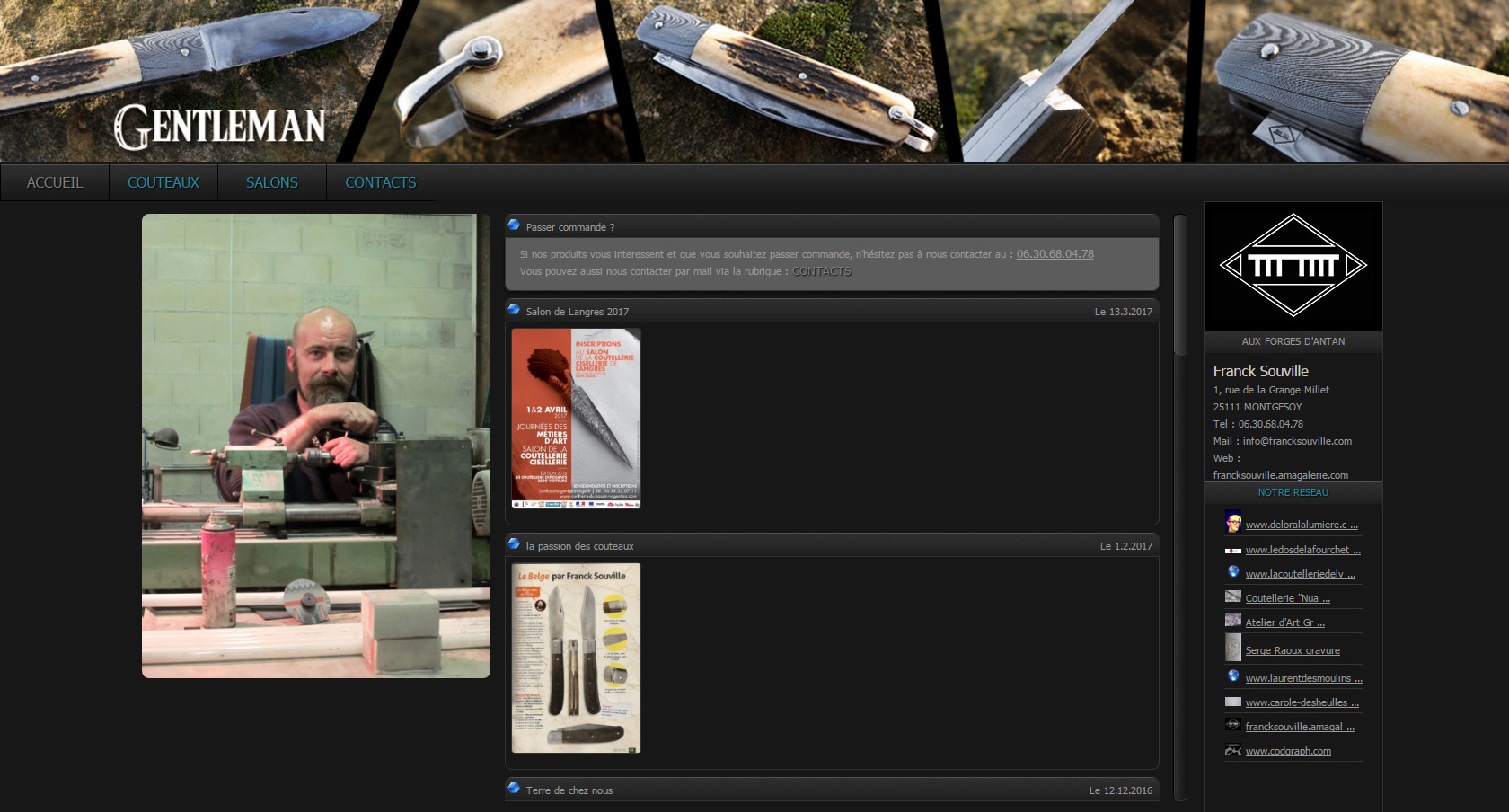The width and height of the screenshot is (1509, 812).
Task: Click the news panel scrollbar thumb
Action: click(x=1180, y=285)
